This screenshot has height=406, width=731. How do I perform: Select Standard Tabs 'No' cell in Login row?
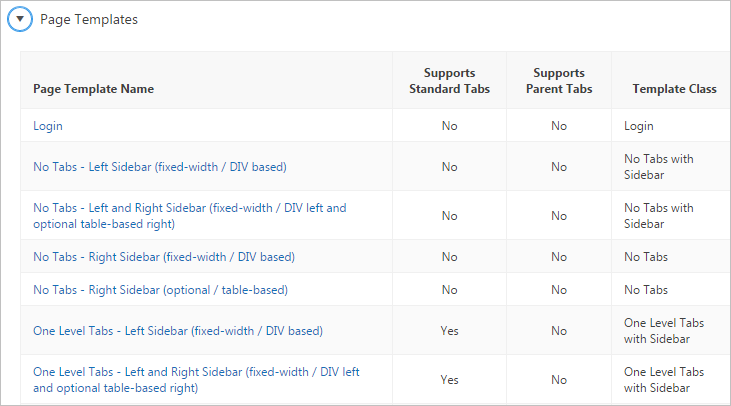449,126
